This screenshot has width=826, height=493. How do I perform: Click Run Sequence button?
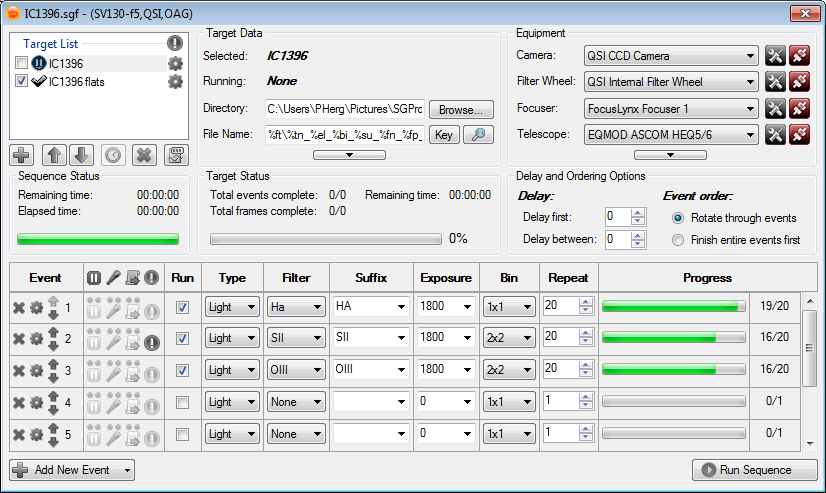[x=754, y=470]
